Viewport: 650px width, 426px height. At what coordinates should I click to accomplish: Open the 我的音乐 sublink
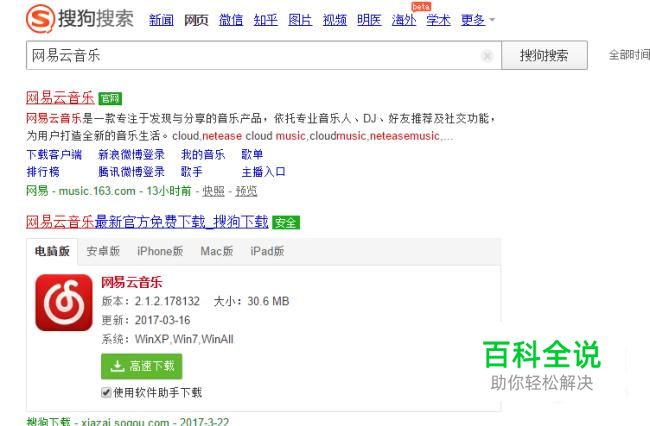click(x=203, y=155)
